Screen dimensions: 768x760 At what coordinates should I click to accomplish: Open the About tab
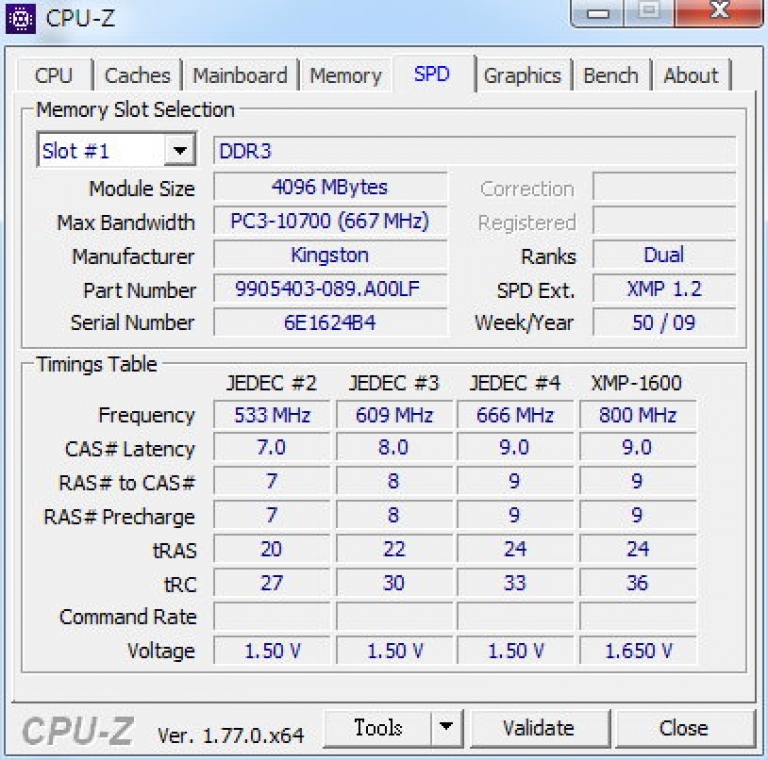691,75
